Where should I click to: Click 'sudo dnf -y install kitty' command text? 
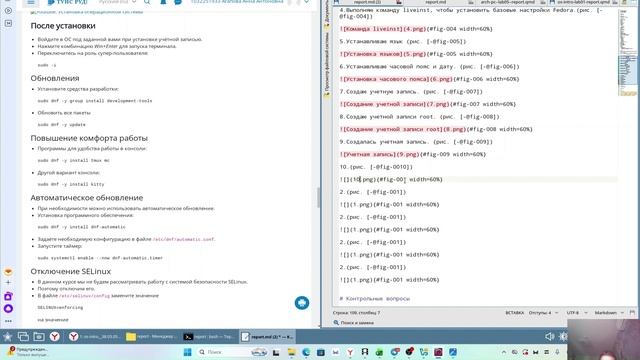pos(71,184)
